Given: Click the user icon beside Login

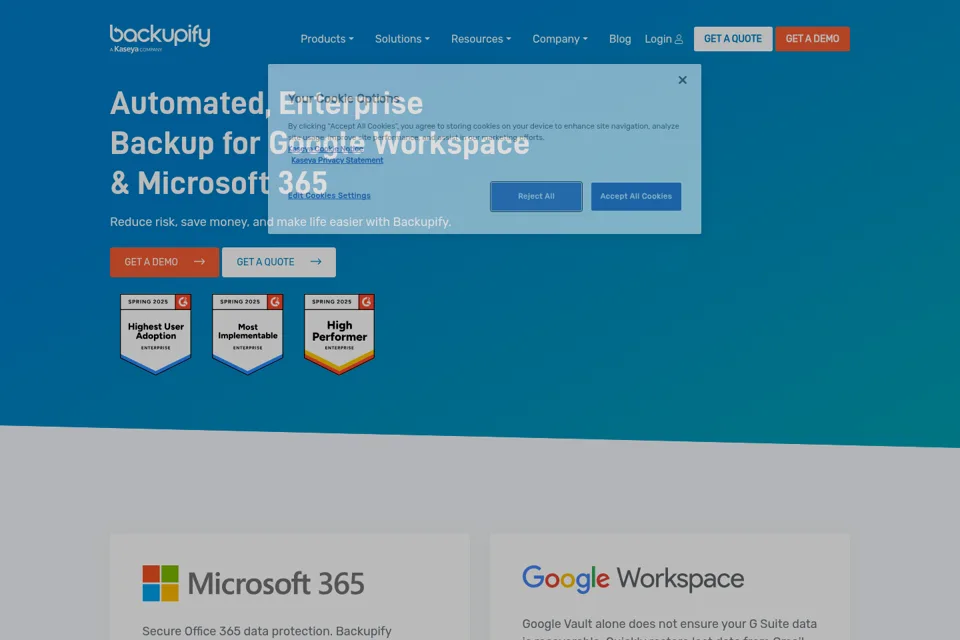Looking at the screenshot, I should 678,39.
